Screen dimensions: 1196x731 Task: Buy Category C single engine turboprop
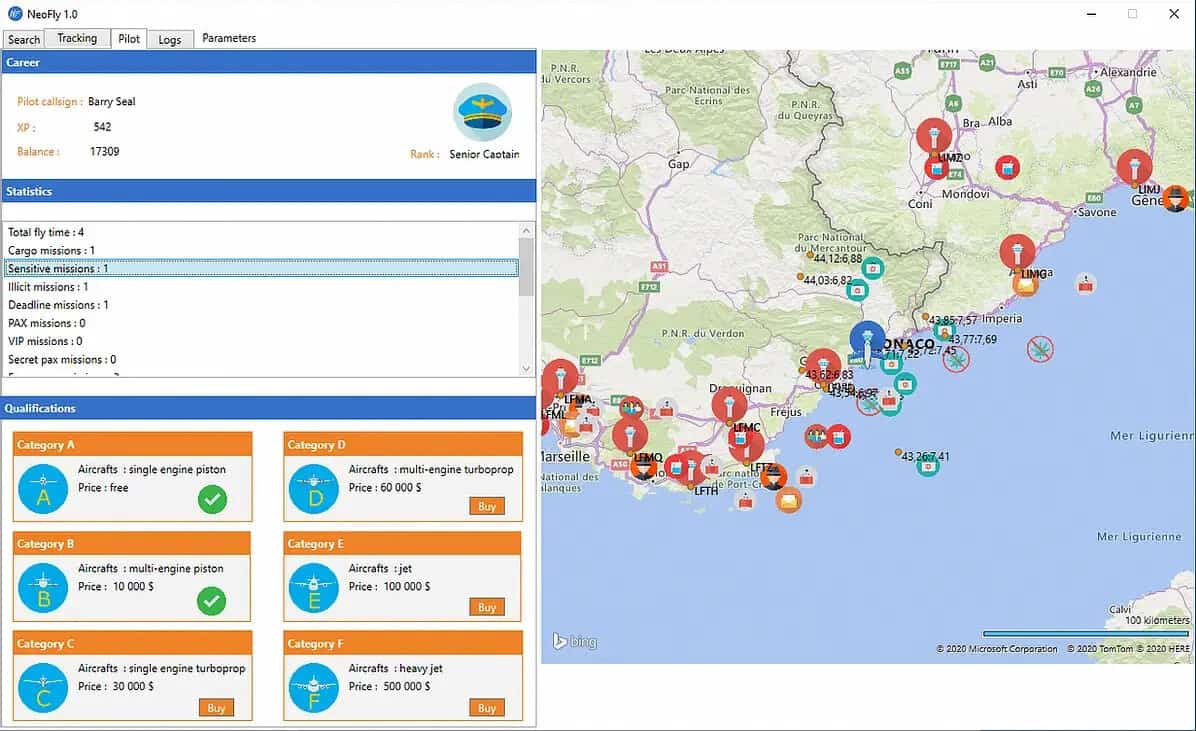pos(215,708)
